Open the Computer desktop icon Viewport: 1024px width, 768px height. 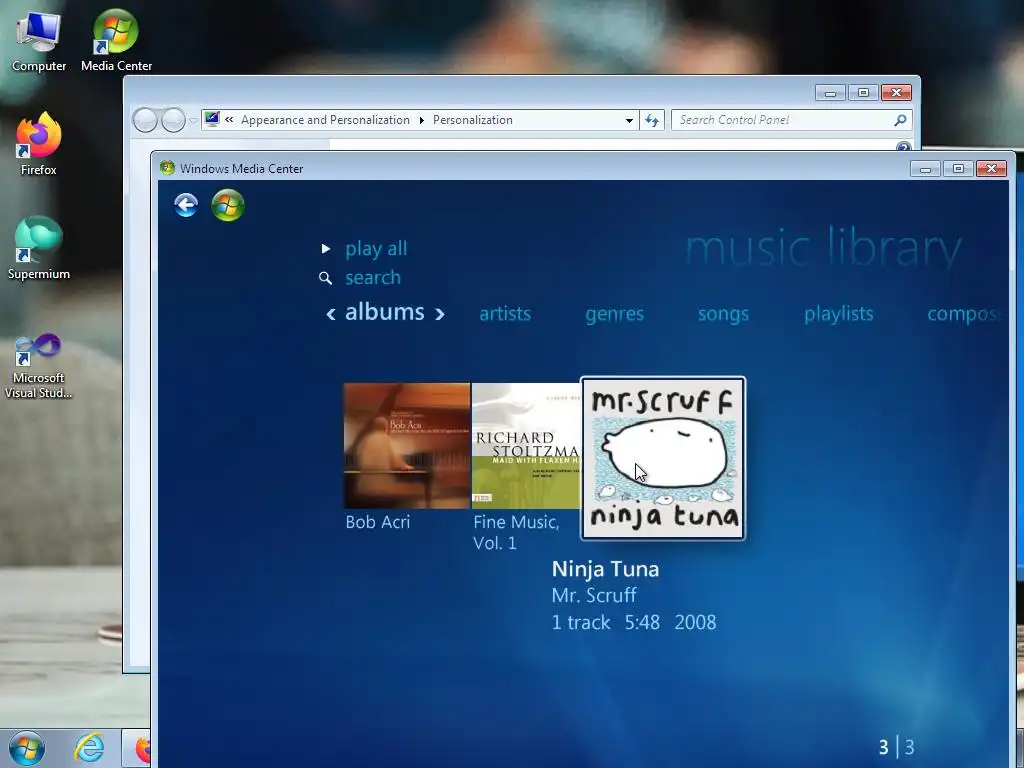(39, 41)
